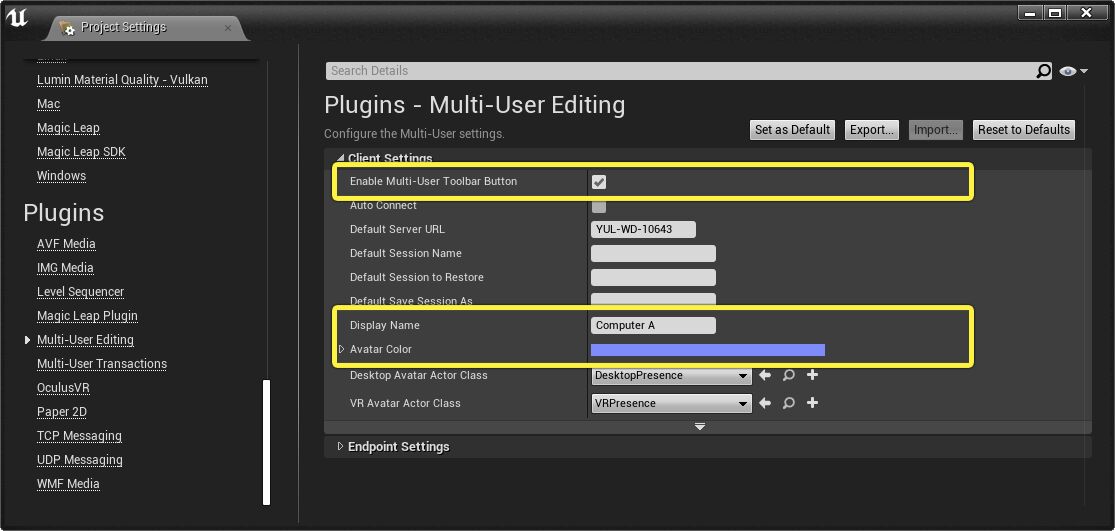
Task: Click the plus icon beside VRPresence
Action: [x=812, y=404]
